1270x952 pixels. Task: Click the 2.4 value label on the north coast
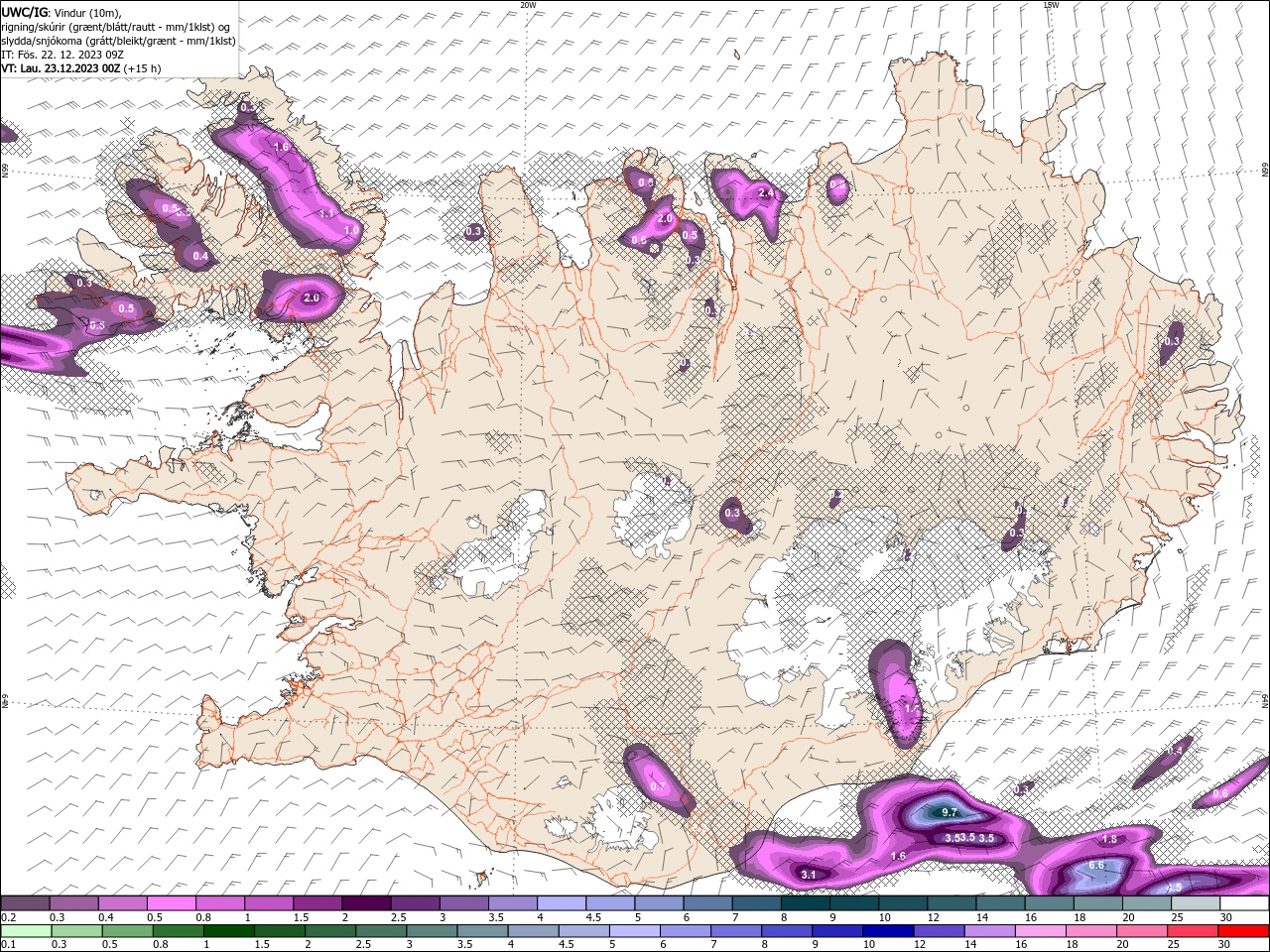click(x=765, y=192)
